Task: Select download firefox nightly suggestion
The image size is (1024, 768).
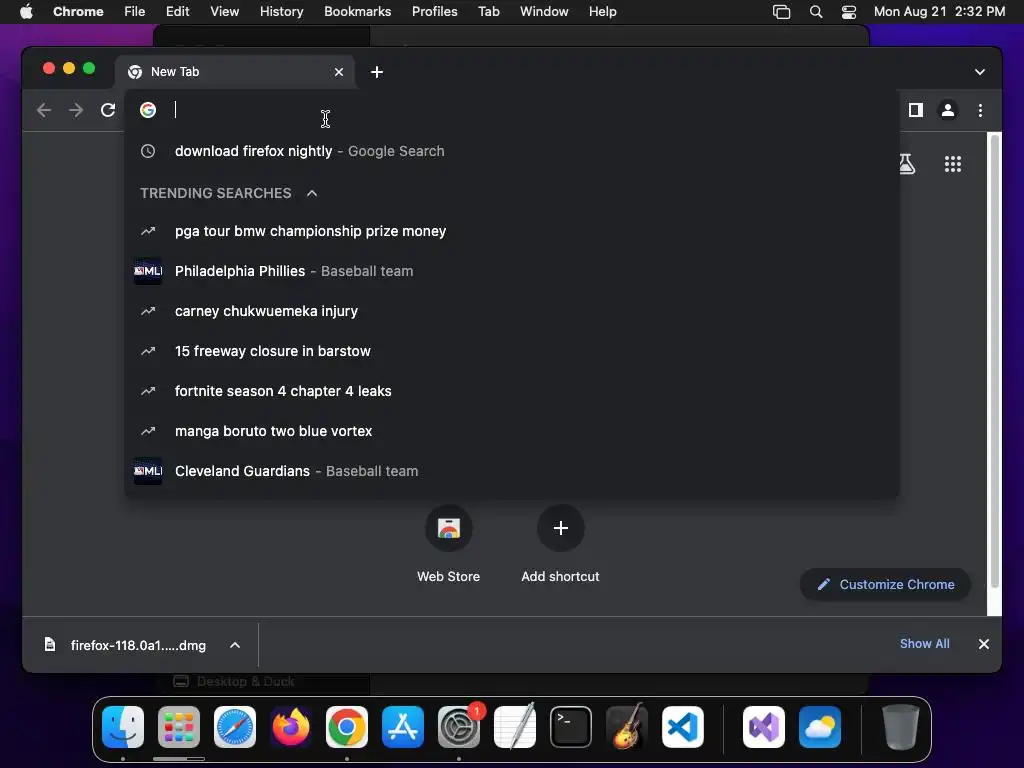Action: tap(512, 151)
